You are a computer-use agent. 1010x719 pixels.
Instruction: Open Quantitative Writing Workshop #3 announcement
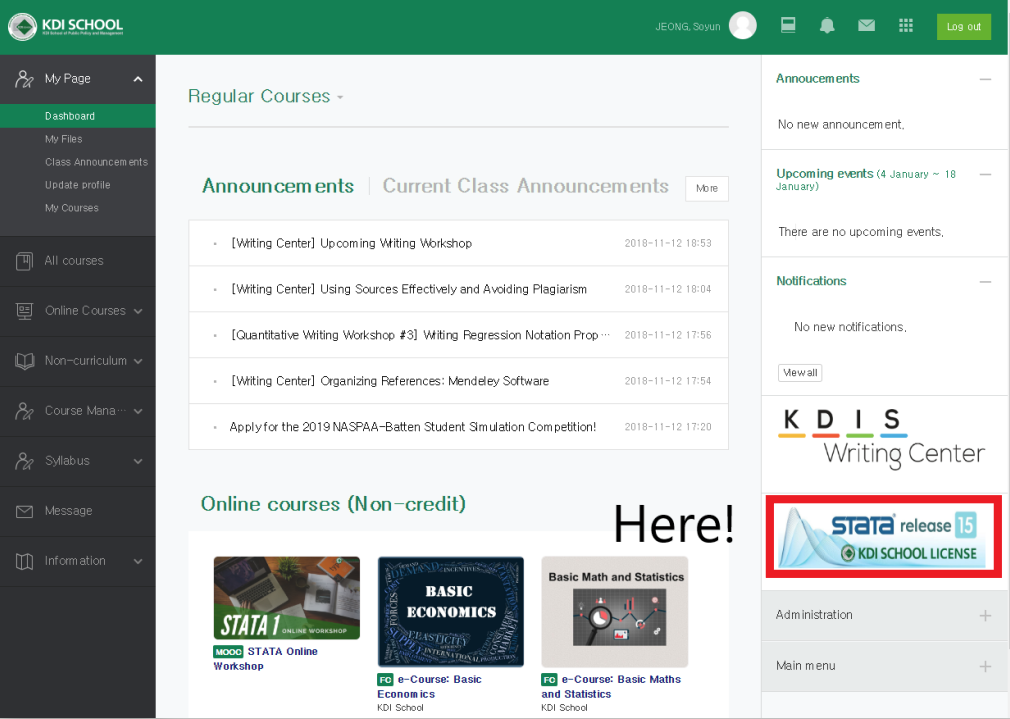(420, 335)
